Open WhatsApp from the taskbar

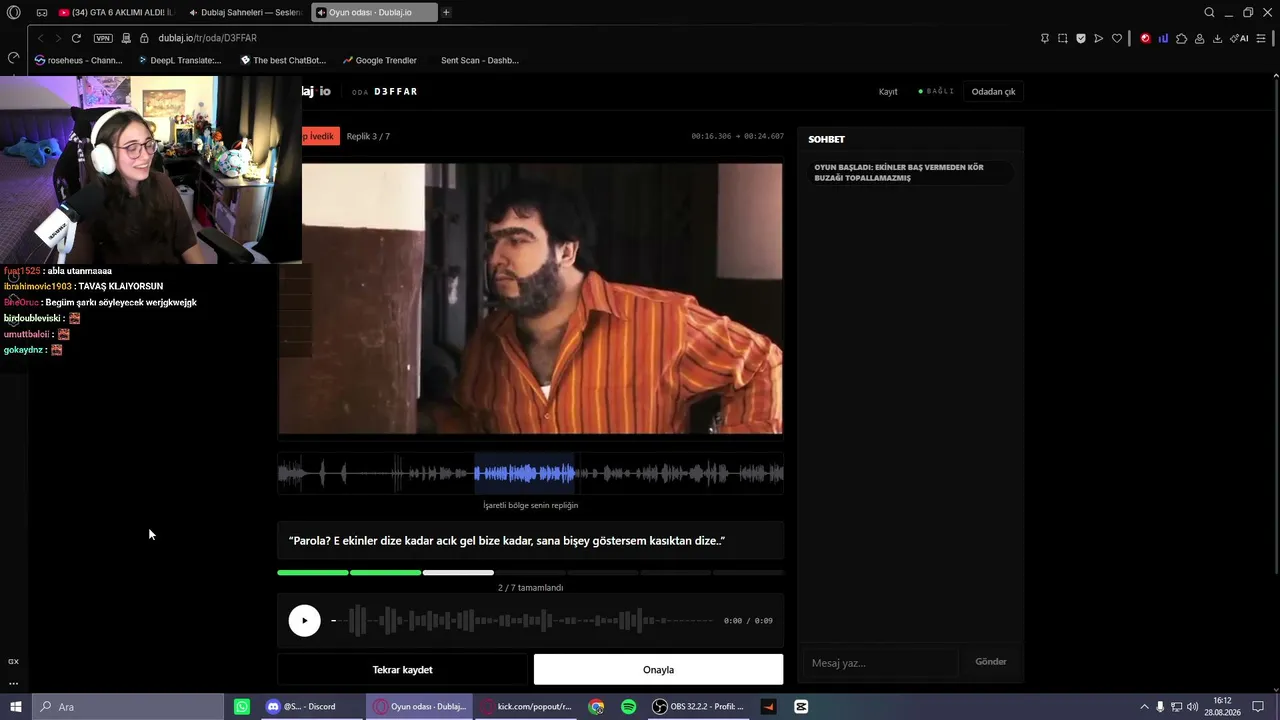pyautogui.click(x=242, y=707)
